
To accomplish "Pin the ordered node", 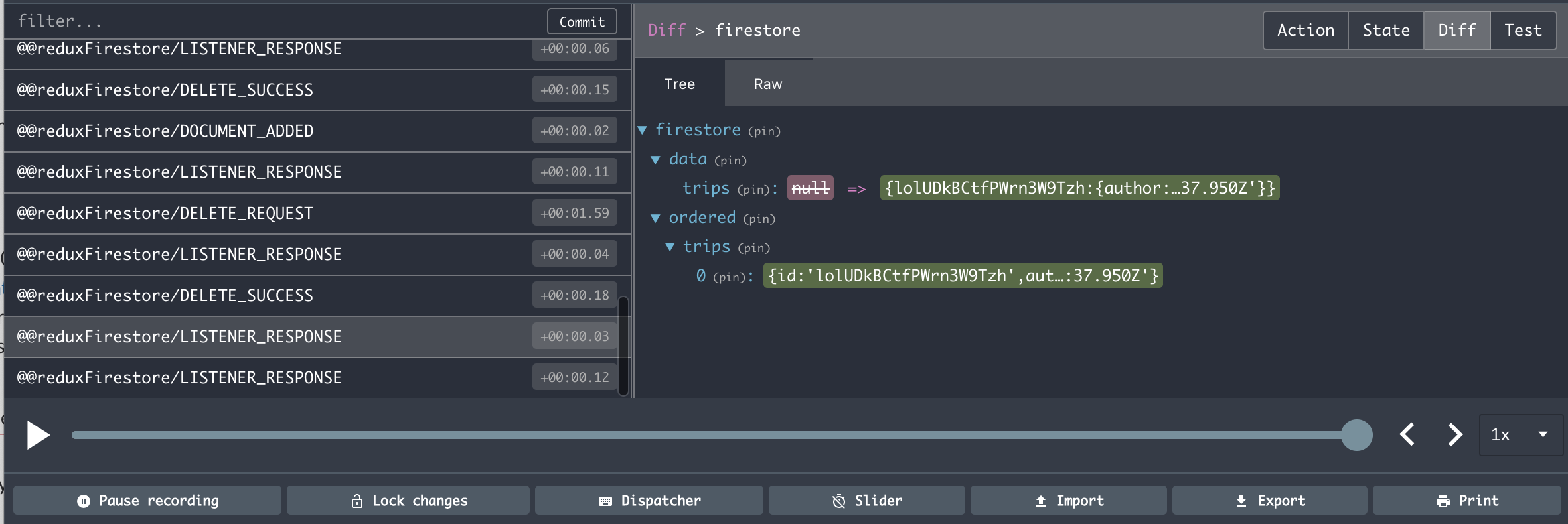I will pos(759,219).
